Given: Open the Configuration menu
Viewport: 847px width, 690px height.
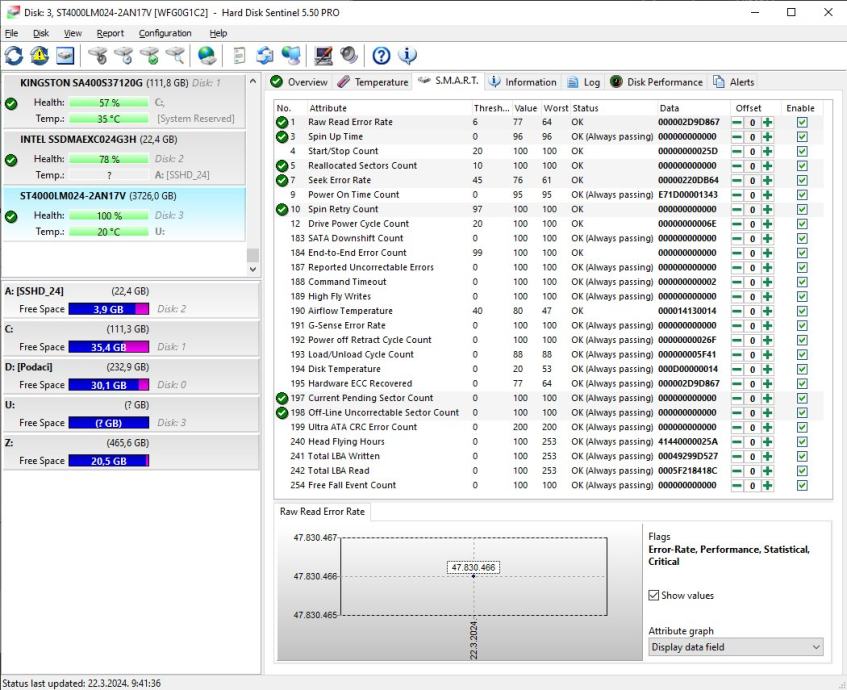Looking at the screenshot, I should 165,33.
